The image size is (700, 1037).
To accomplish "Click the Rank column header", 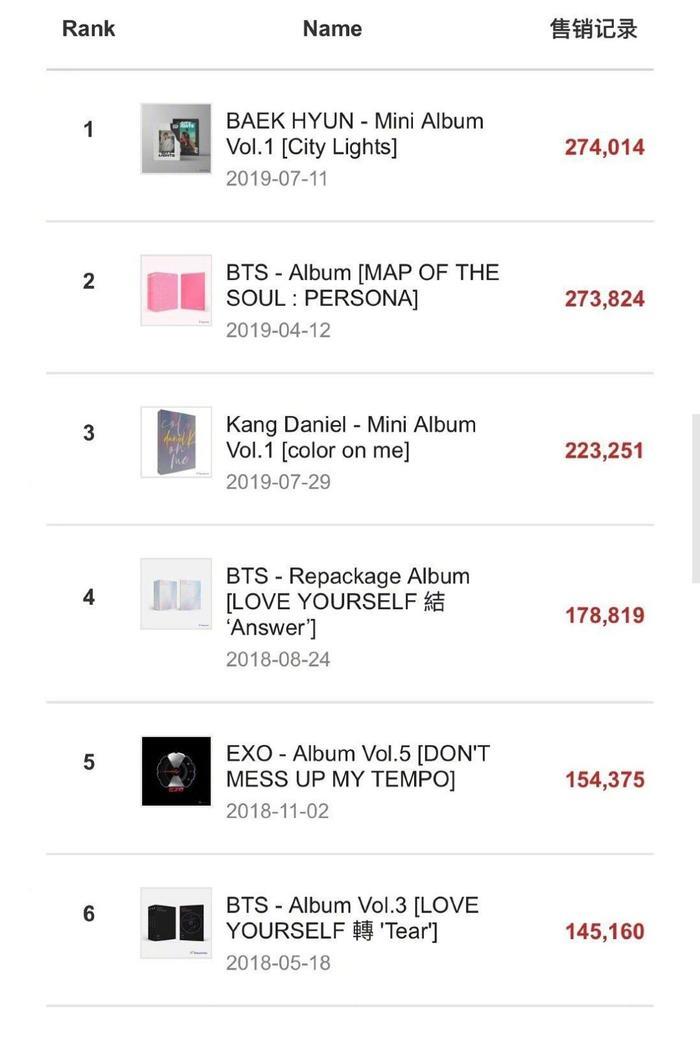I will coord(89,29).
